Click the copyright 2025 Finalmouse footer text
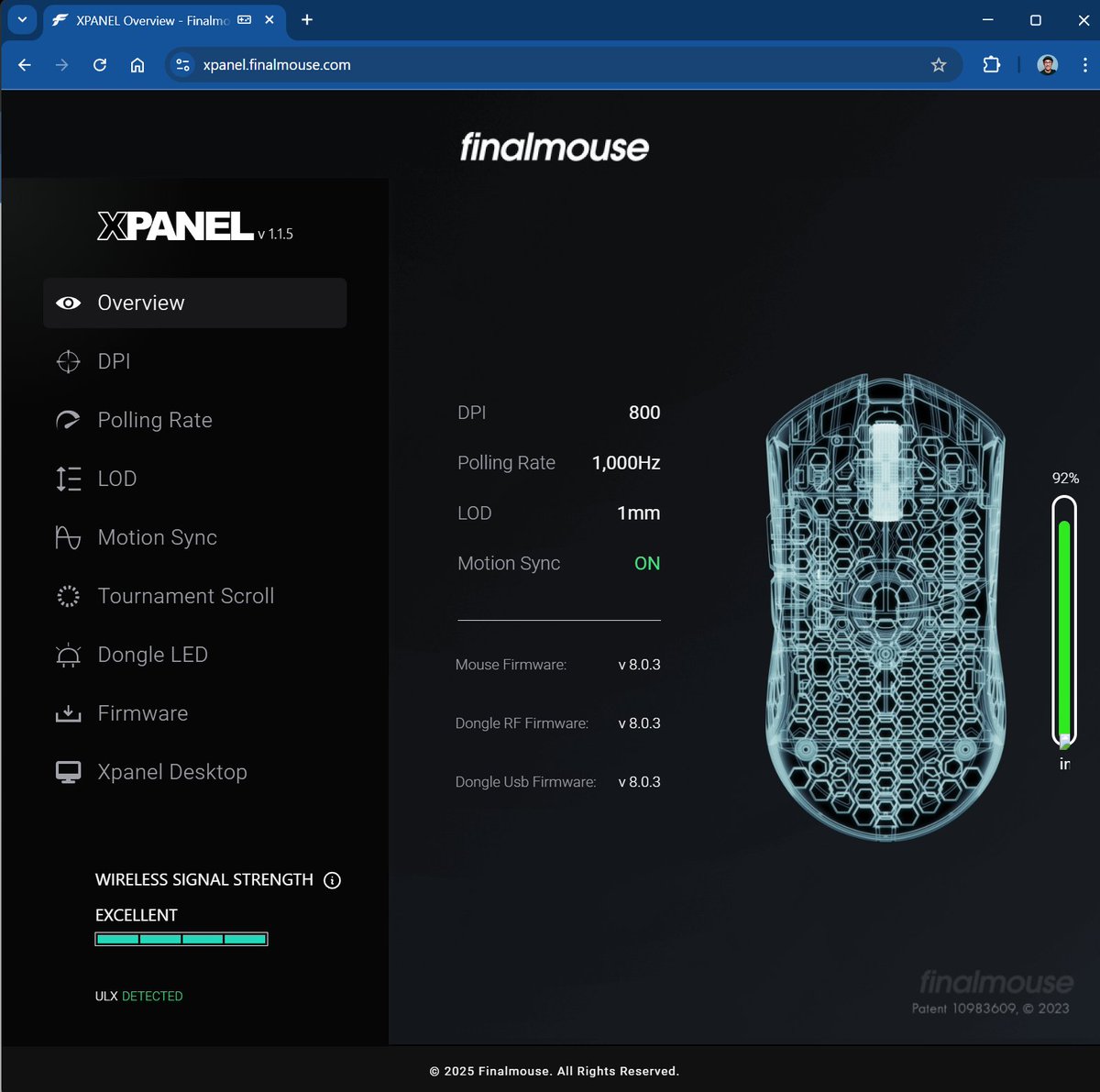 pos(555,1071)
